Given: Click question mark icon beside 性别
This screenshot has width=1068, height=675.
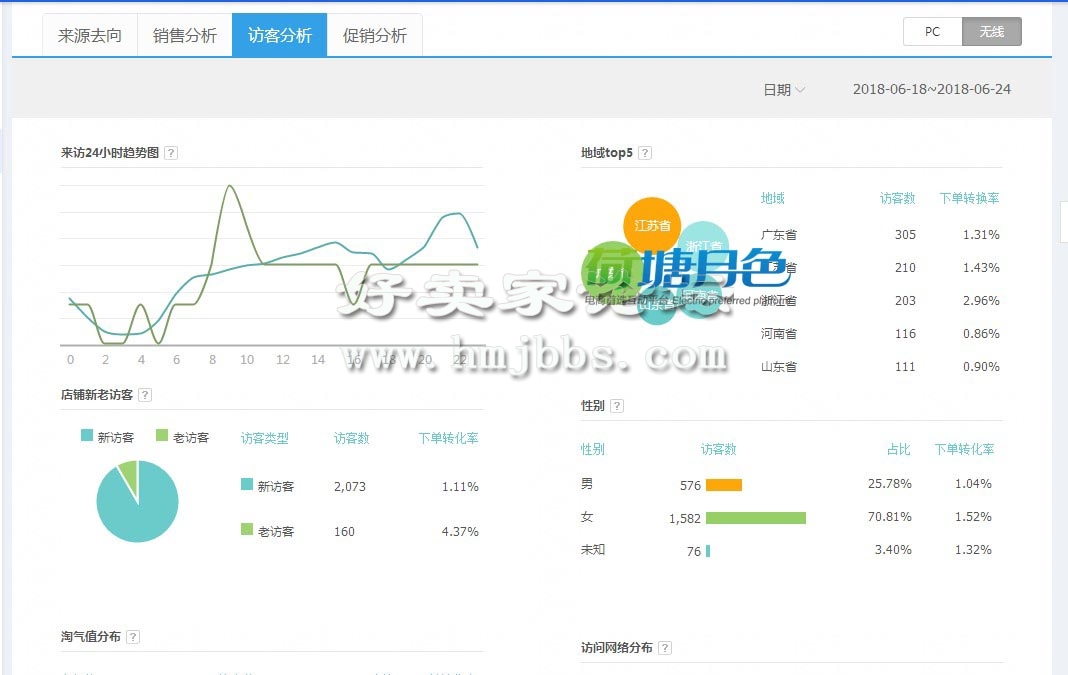Looking at the screenshot, I should click(617, 406).
